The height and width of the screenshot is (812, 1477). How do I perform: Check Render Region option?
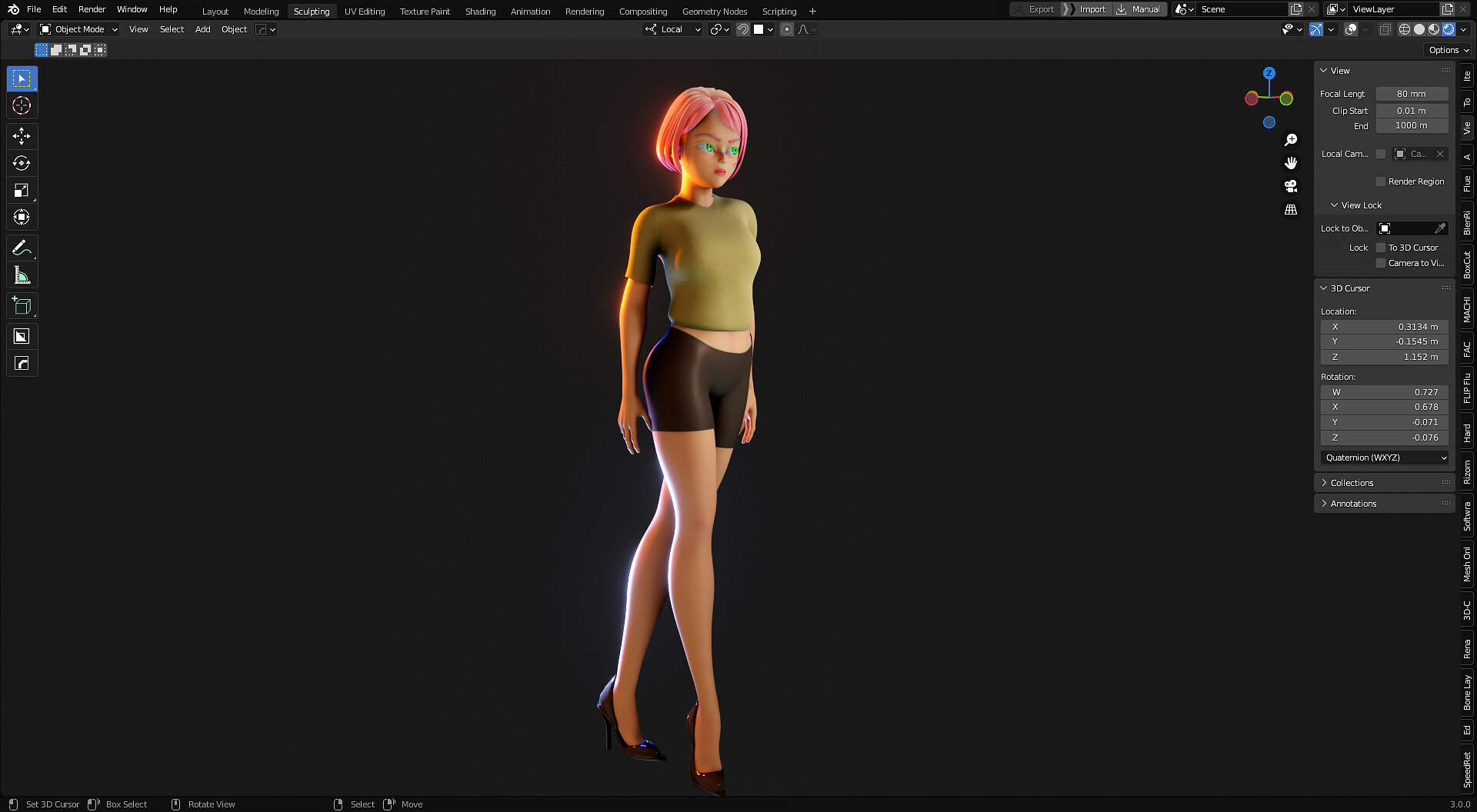tap(1381, 181)
